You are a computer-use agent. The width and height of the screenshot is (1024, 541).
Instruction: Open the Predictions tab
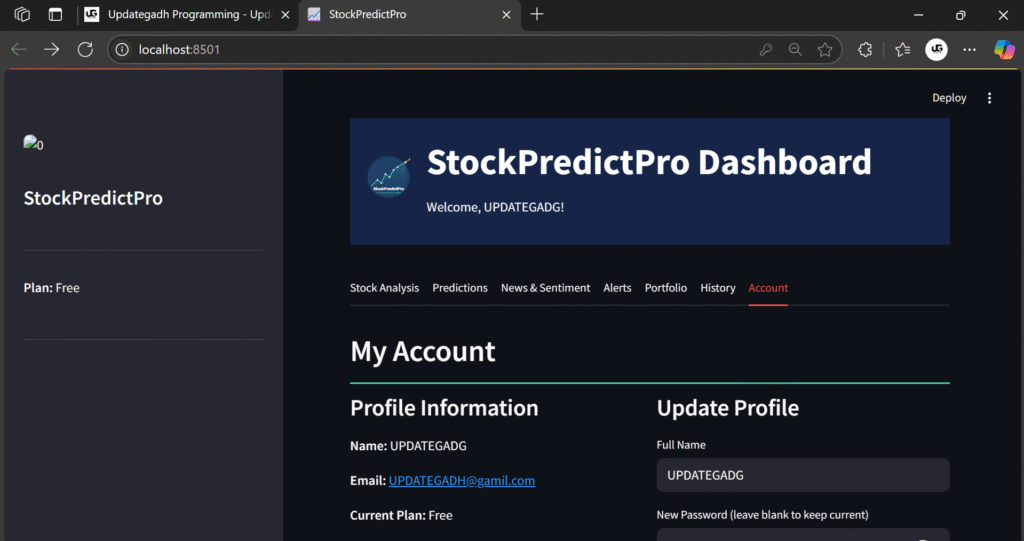click(460, 288)
